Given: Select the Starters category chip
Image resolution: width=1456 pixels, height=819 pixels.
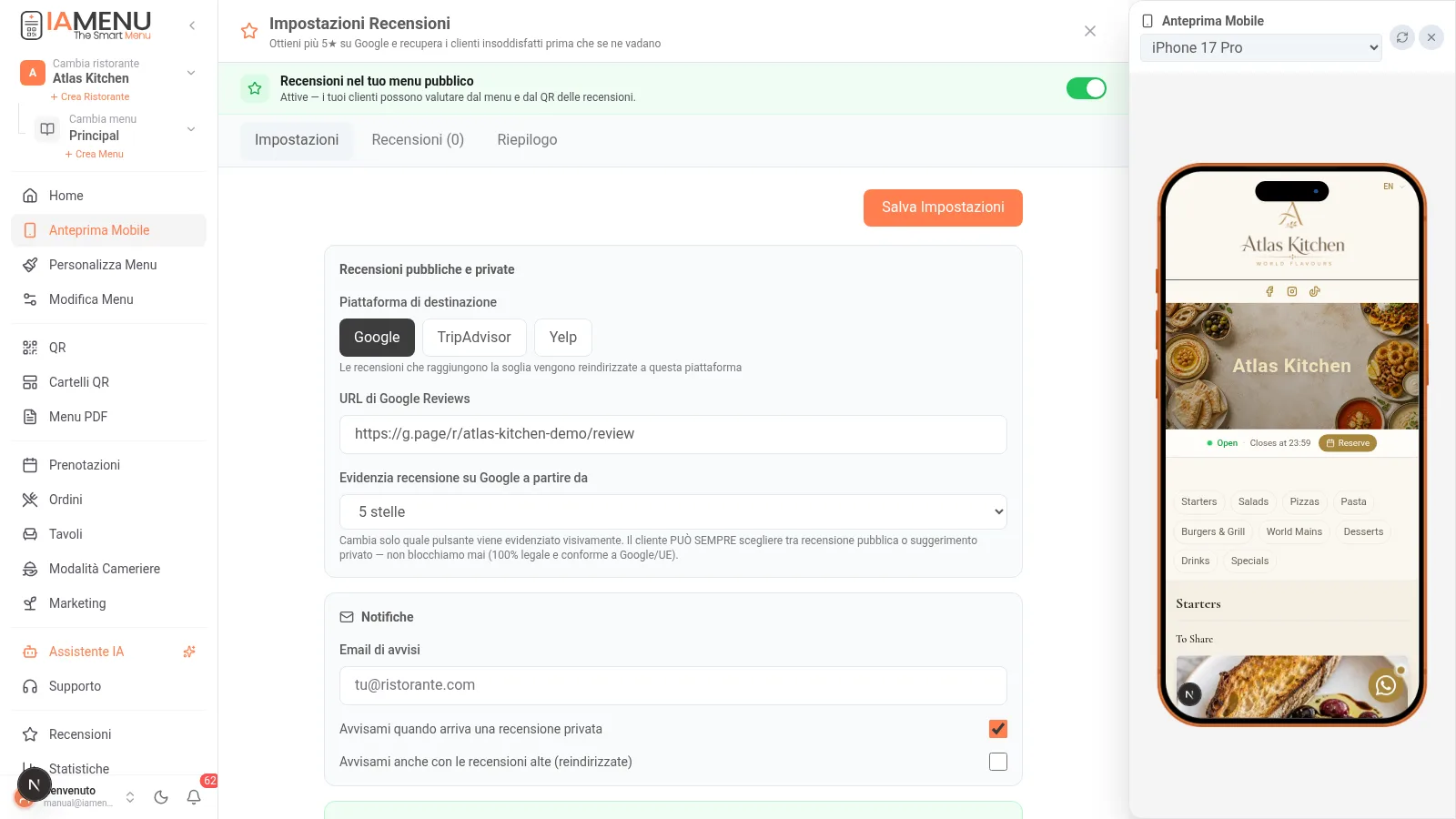Looking at the screenshot, I should pyautogui.click(x=1198, y=502).
